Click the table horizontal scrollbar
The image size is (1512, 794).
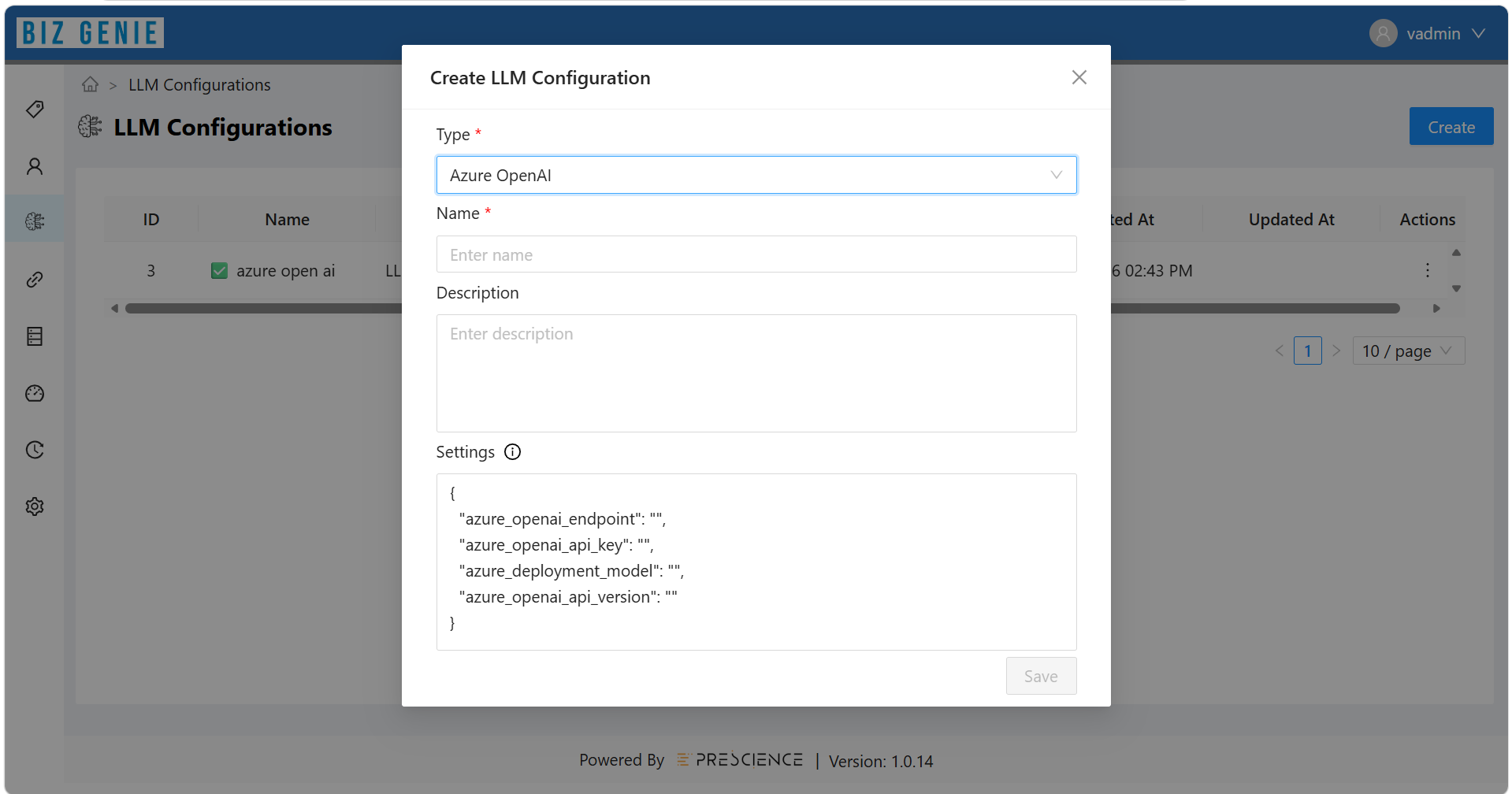(762, 309)
